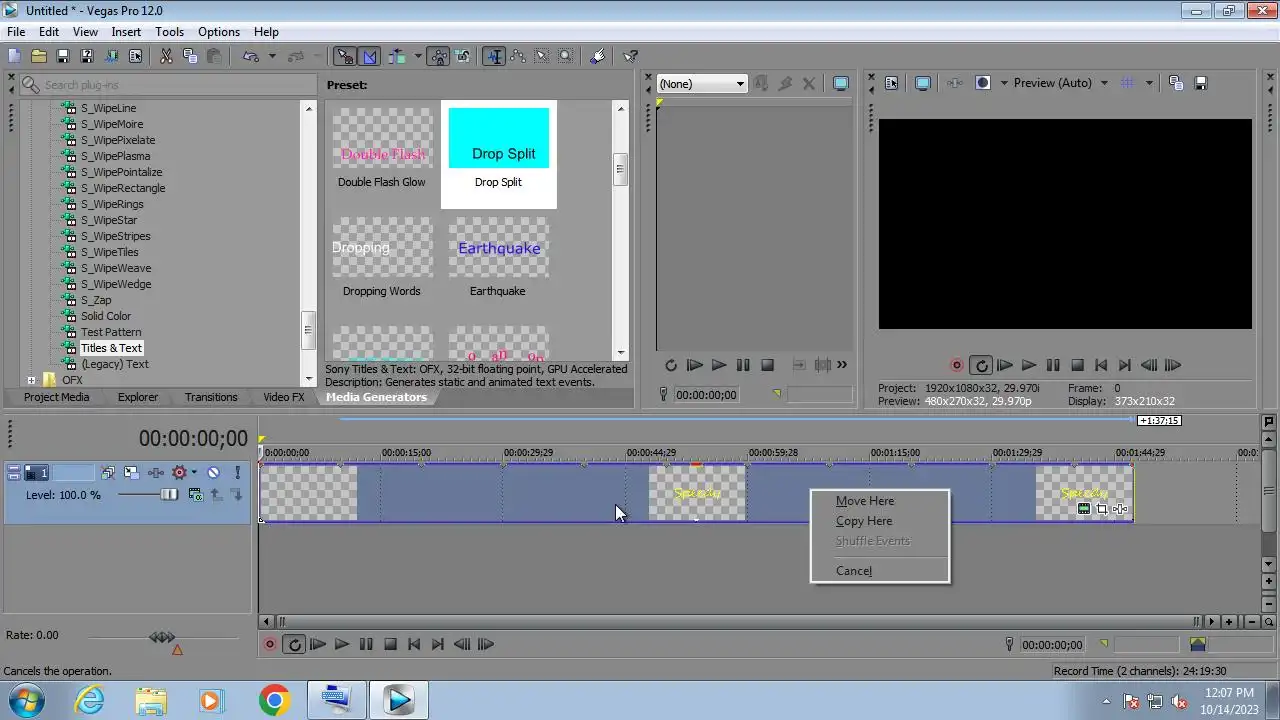Click the Play button in the preview window
Viewport: 1280px width, 720px height.
pyautogui.click(x=1029, y=366)
